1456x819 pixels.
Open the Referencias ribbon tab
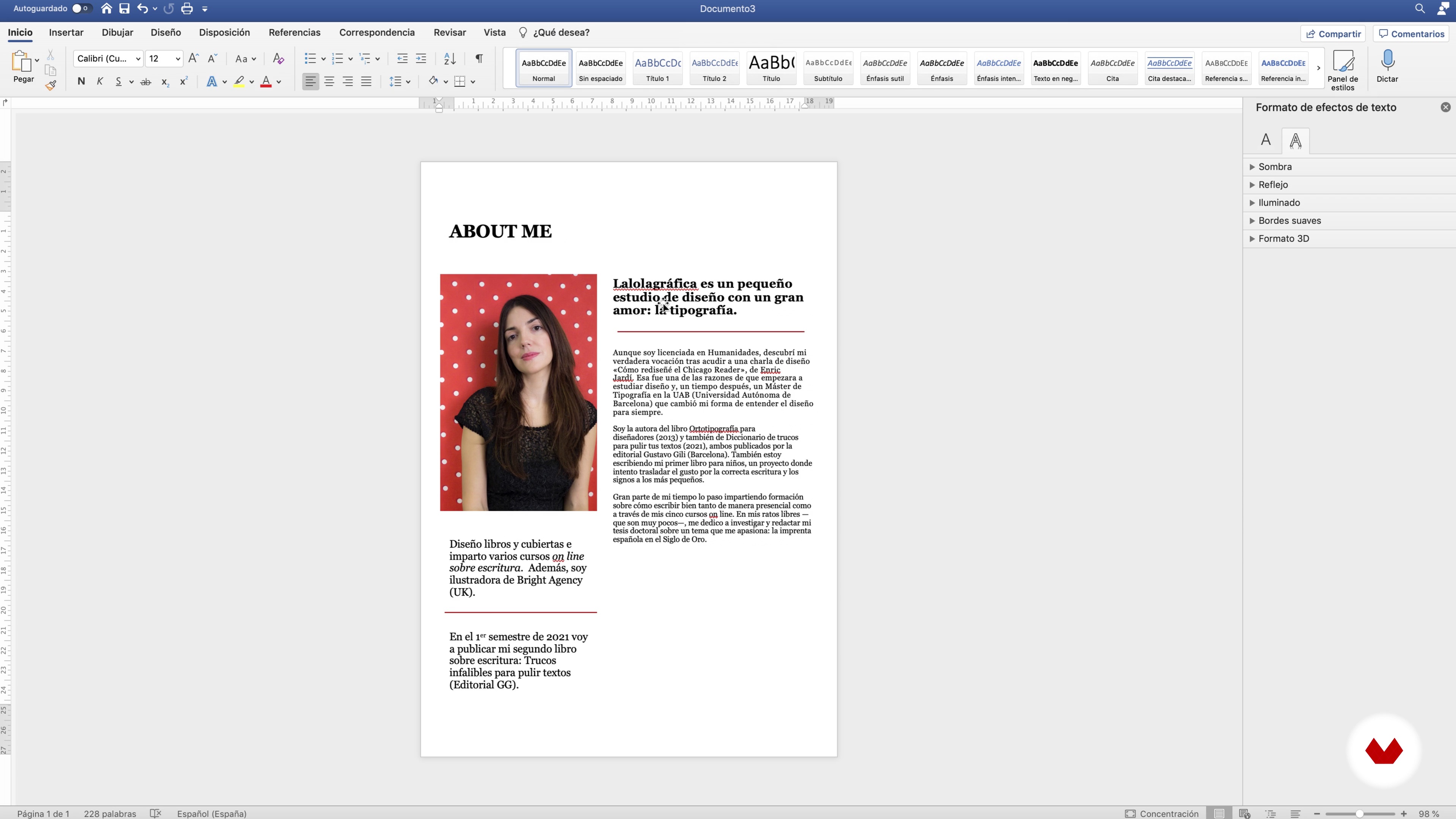(295, 33)
